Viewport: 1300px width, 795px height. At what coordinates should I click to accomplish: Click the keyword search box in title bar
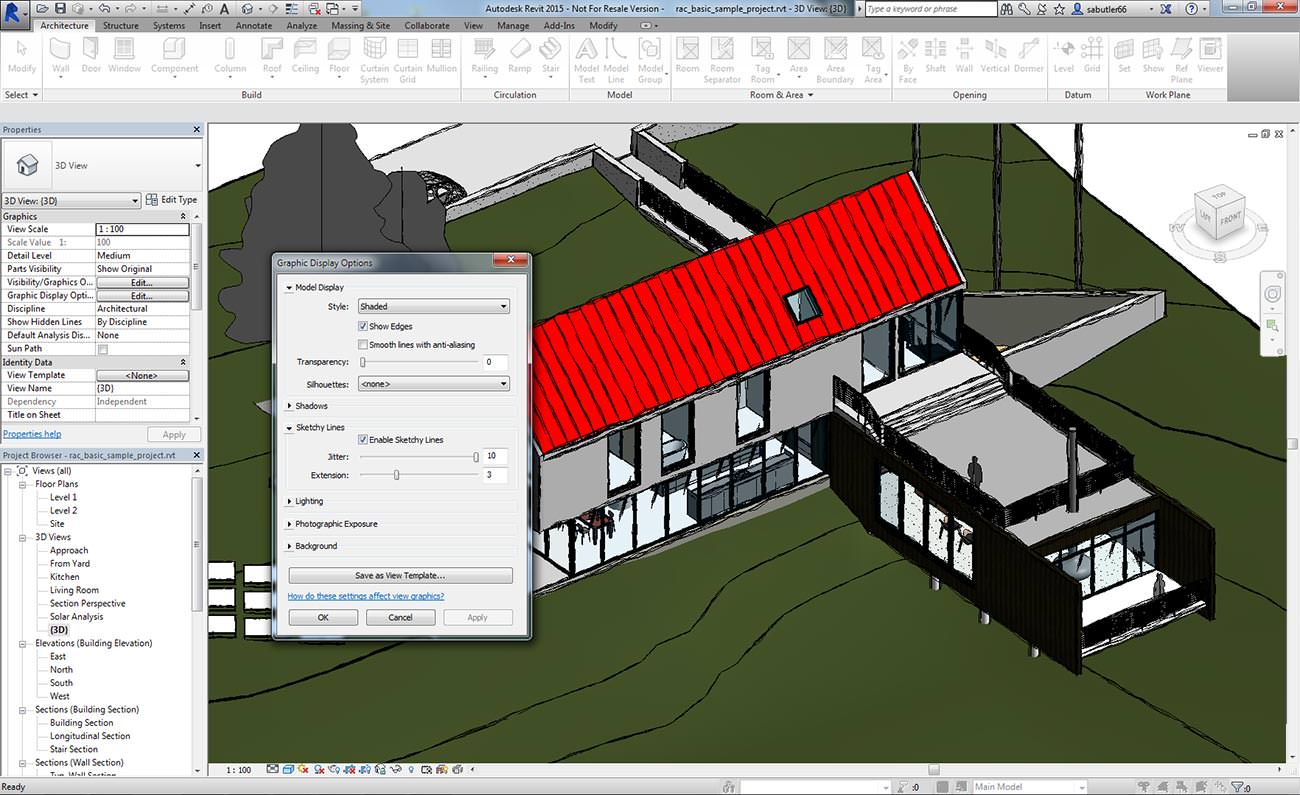930,9
